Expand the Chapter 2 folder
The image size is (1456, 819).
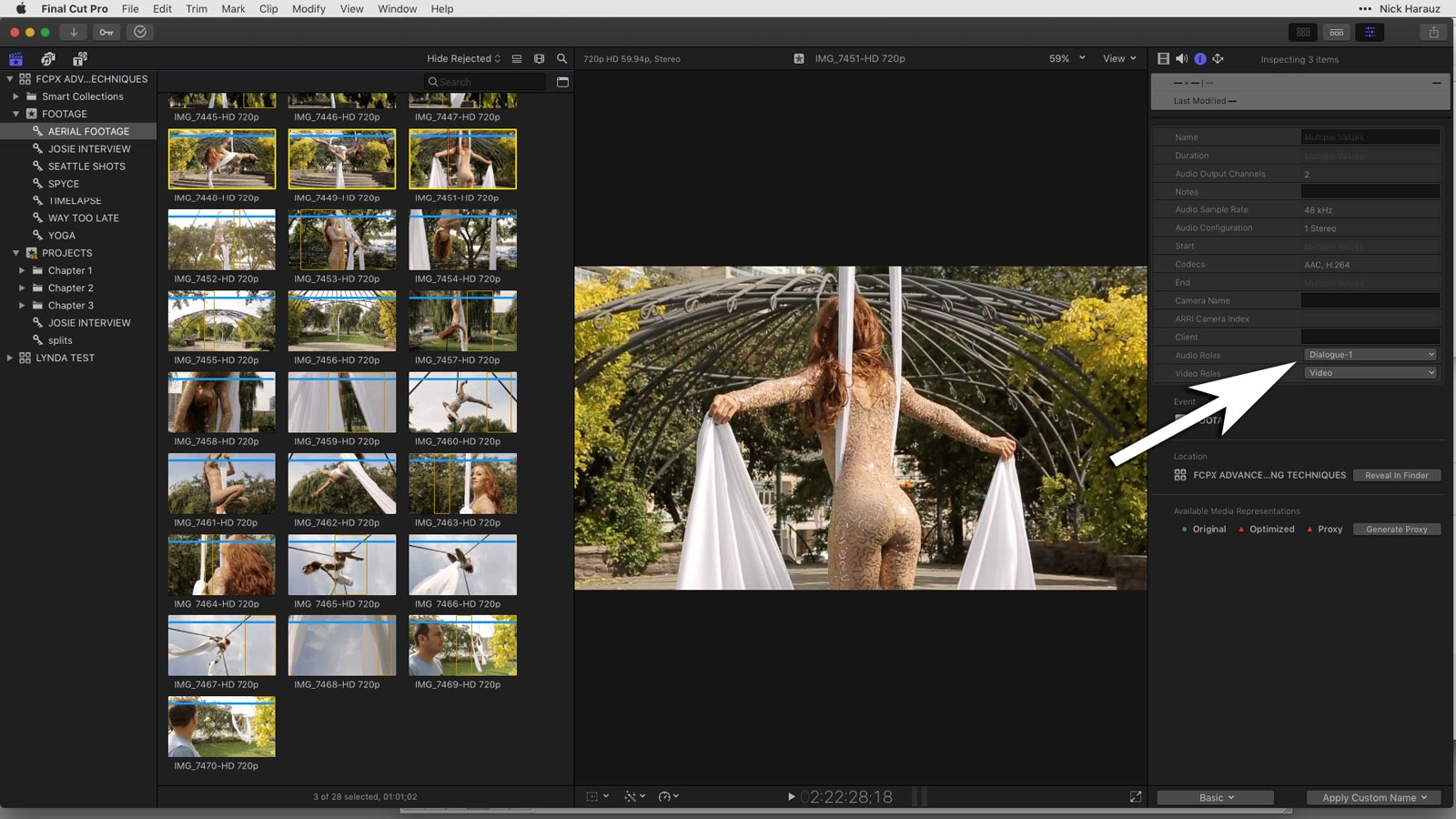coord(22,288)
